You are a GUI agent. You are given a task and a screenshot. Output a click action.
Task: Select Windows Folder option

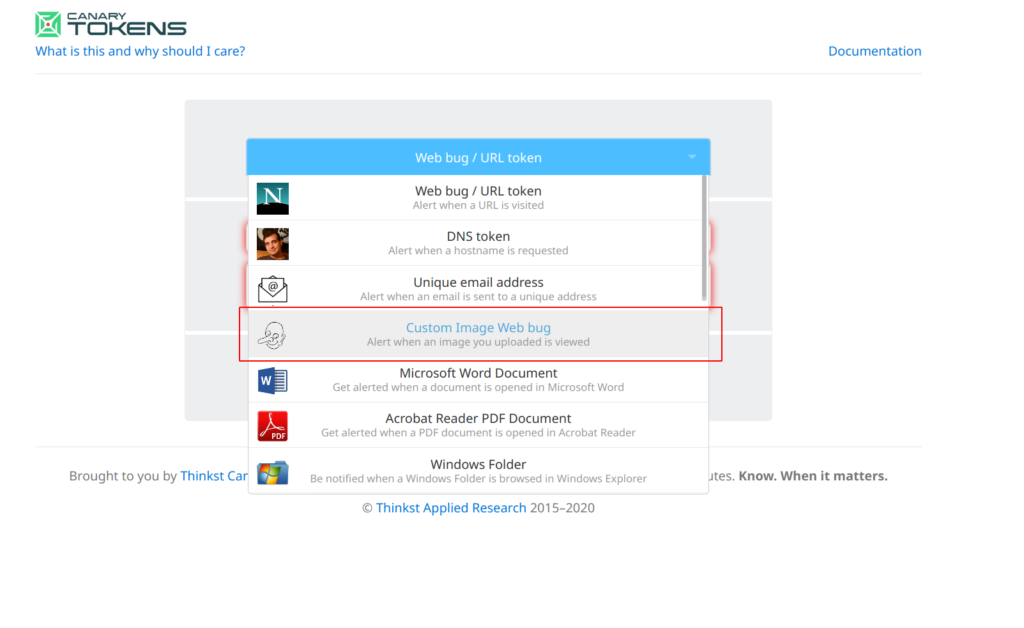click(x=478, y=470)
